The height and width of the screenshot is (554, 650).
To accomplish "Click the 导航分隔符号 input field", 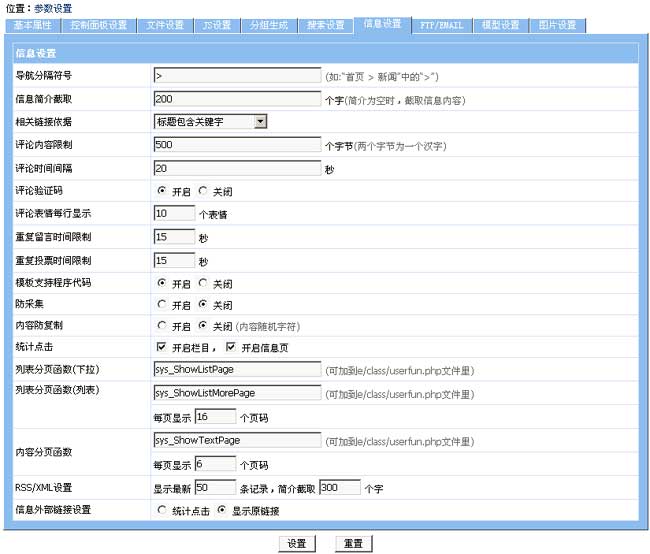I will pos(238,76).
